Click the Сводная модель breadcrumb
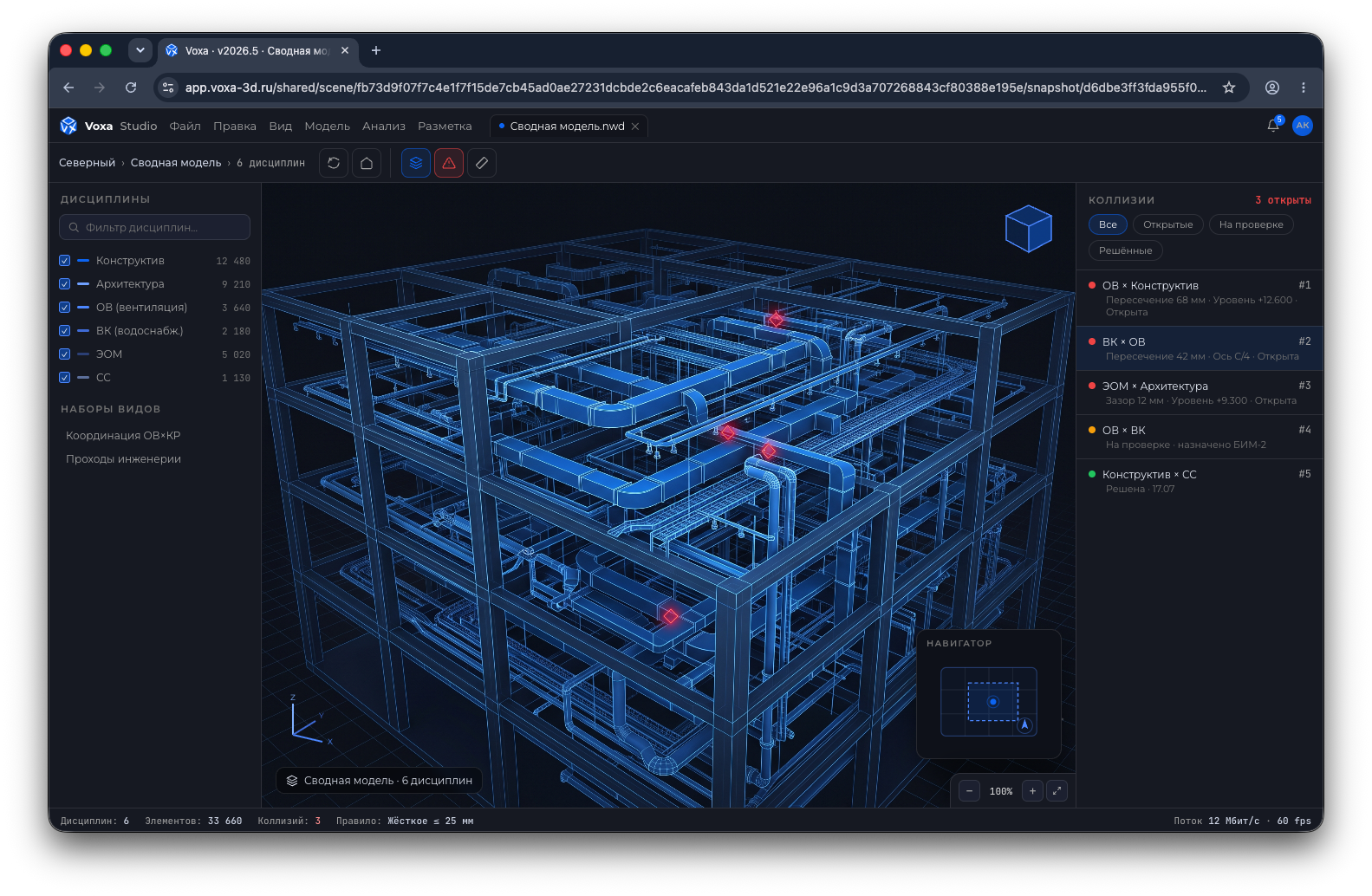Screen dimensions: 1372x896 176,163
